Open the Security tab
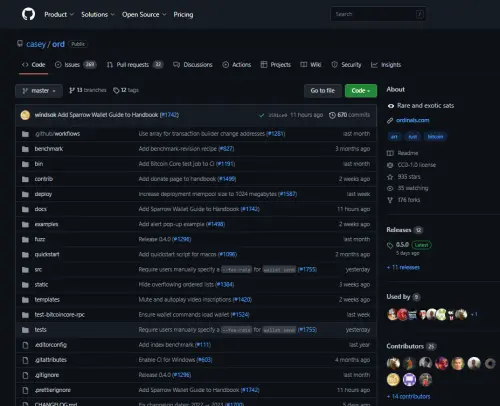 [x=346, y=65]
